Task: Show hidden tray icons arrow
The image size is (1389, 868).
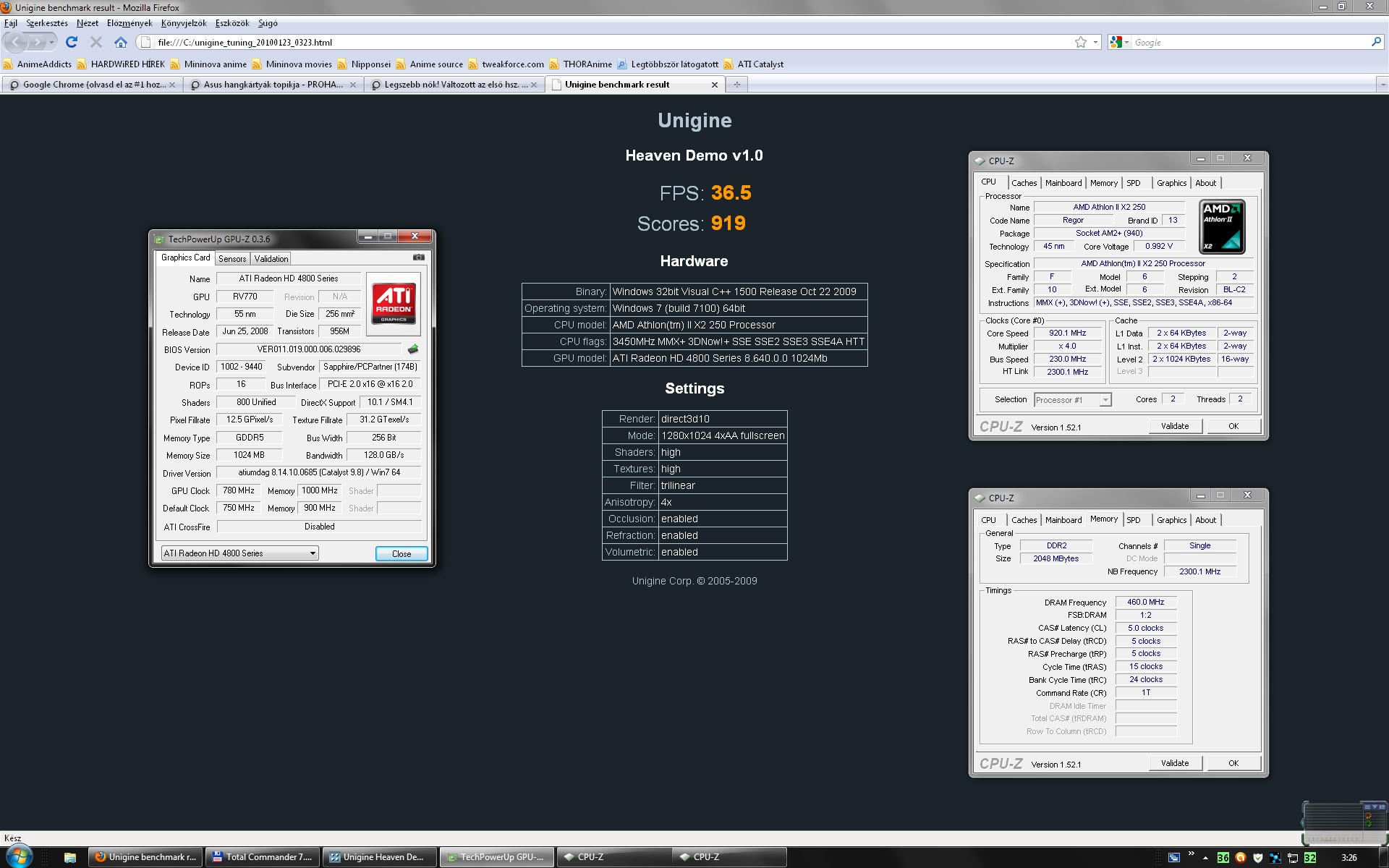Action: [1205, 858]
